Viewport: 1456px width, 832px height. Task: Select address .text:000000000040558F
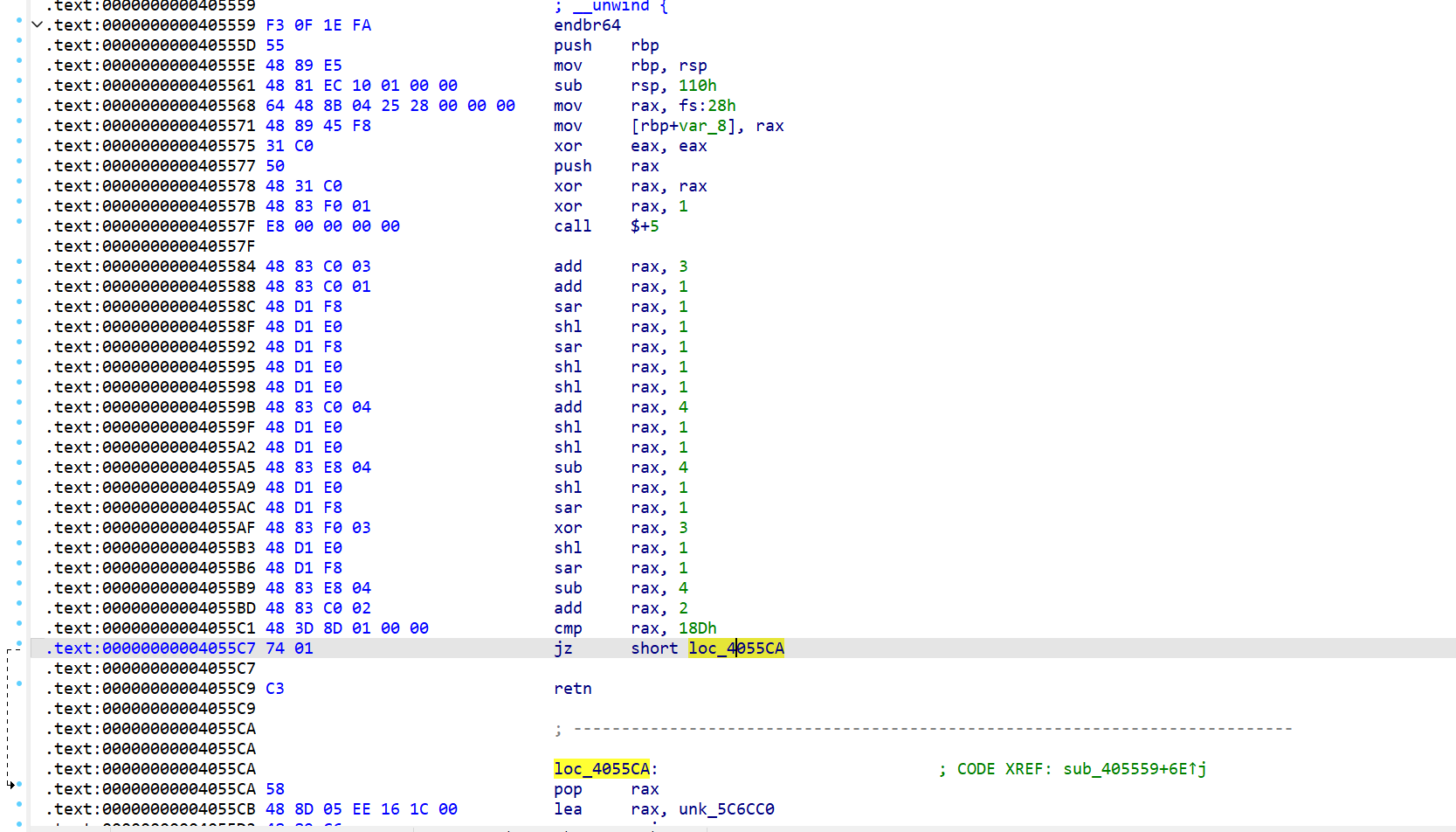[150, 326]
